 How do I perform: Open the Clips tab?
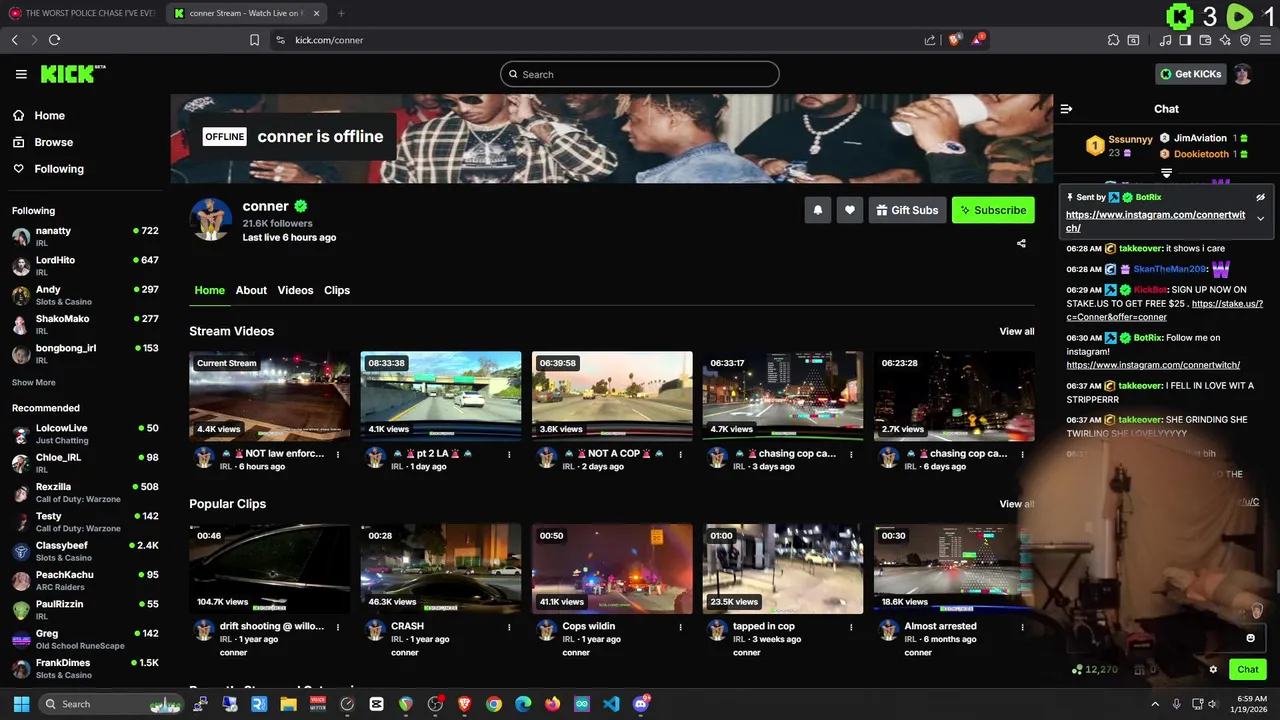point(337,290)
